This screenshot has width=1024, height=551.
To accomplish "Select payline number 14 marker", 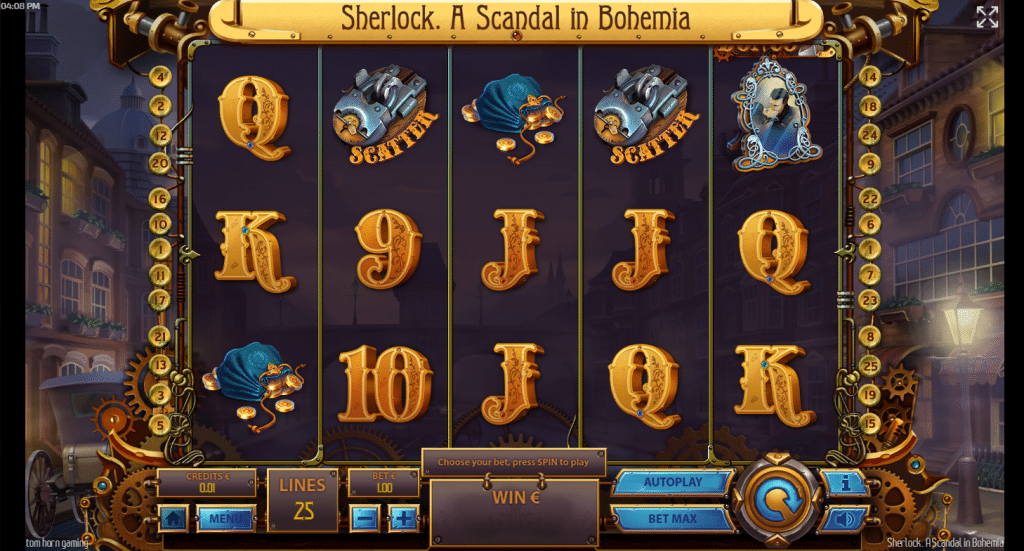I will click(869, 77).
